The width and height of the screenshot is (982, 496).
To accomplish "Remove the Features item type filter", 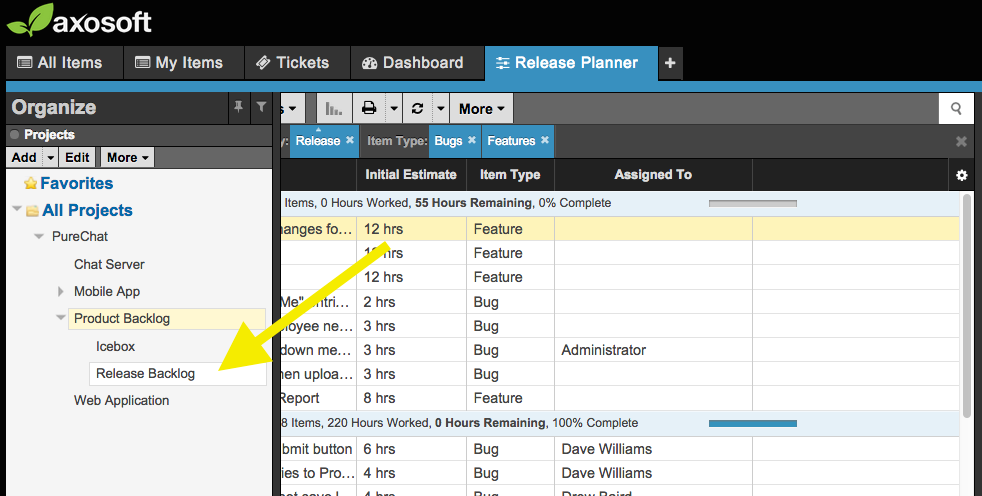I will (x=545, y=140).
